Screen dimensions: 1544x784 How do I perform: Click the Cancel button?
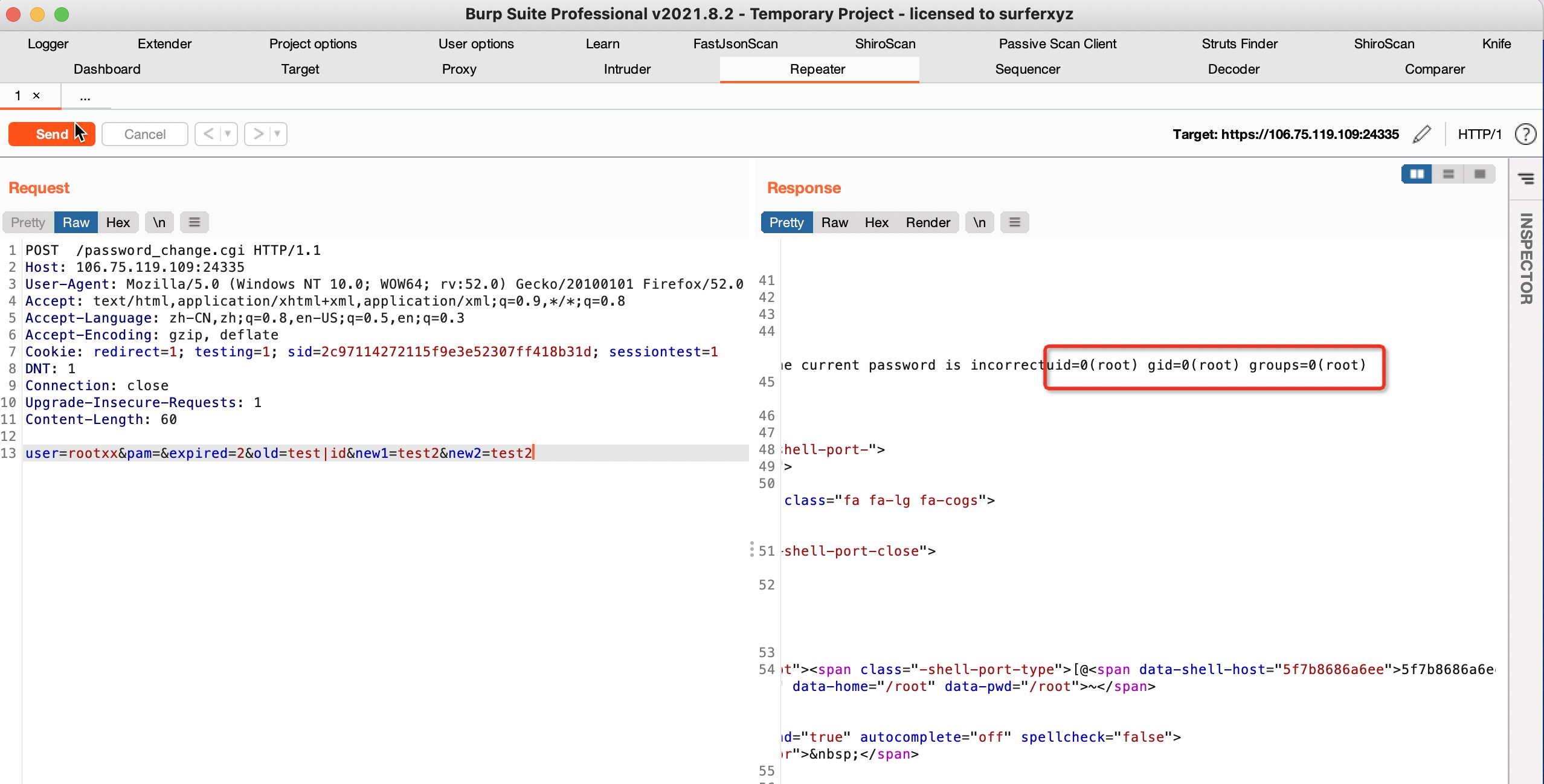click(145, 134)
